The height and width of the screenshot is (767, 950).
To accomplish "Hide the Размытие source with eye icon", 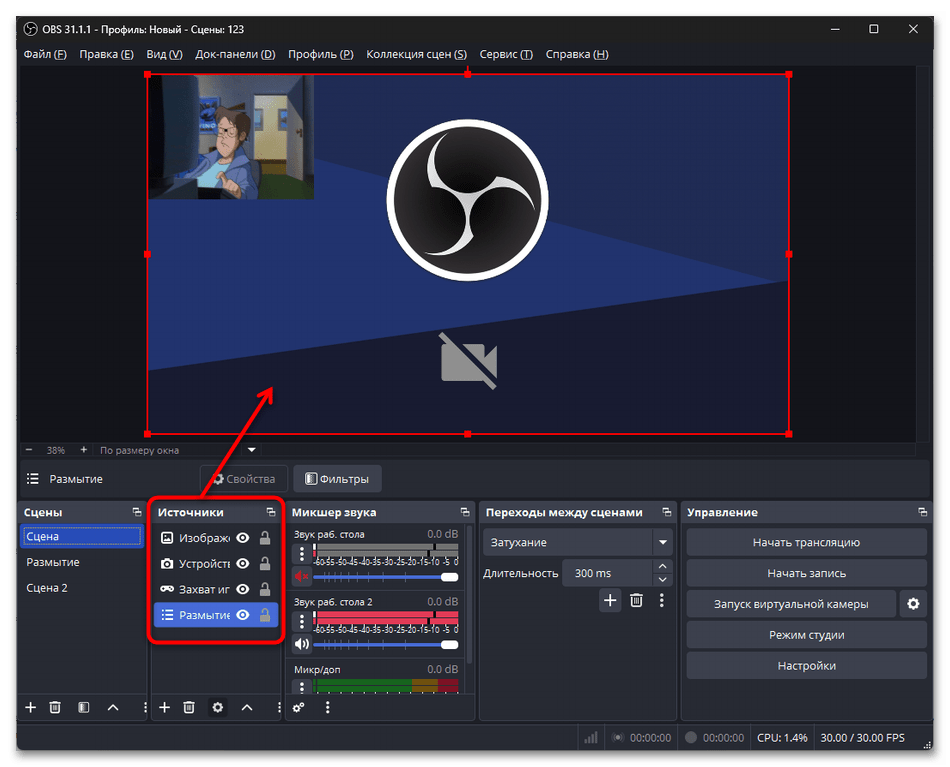I will coord(242,615).
